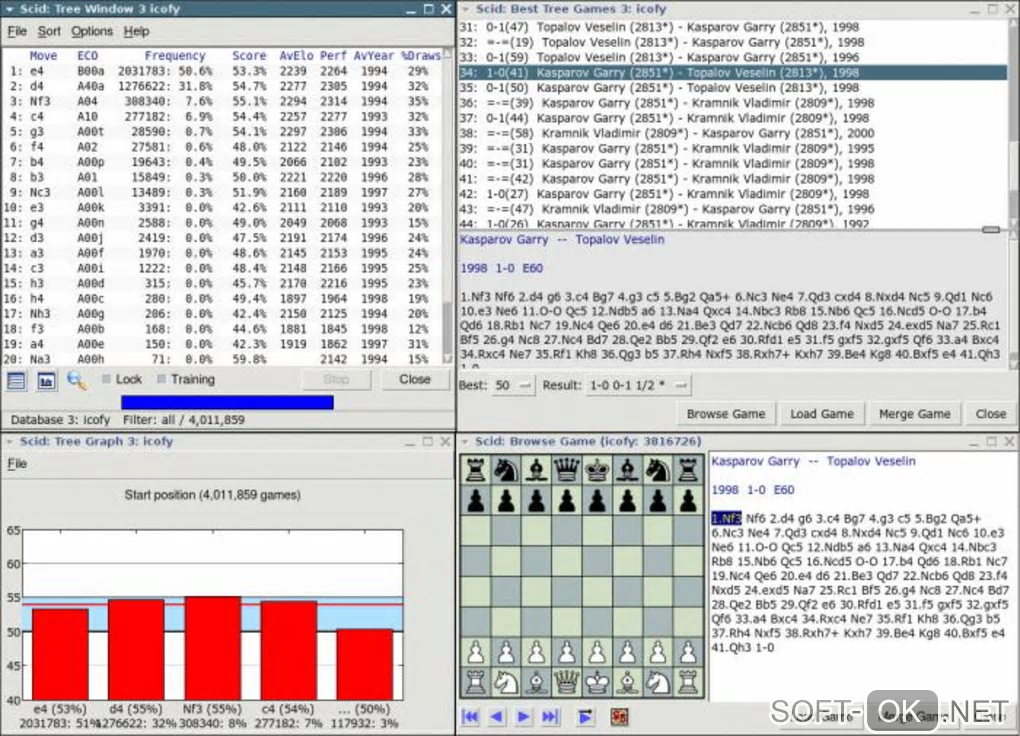Image resolution: width=1020 pixels, height=736 pixels.
Task: Open window menu arrow of Tree Graph title
Action: [x=10, y=441]
